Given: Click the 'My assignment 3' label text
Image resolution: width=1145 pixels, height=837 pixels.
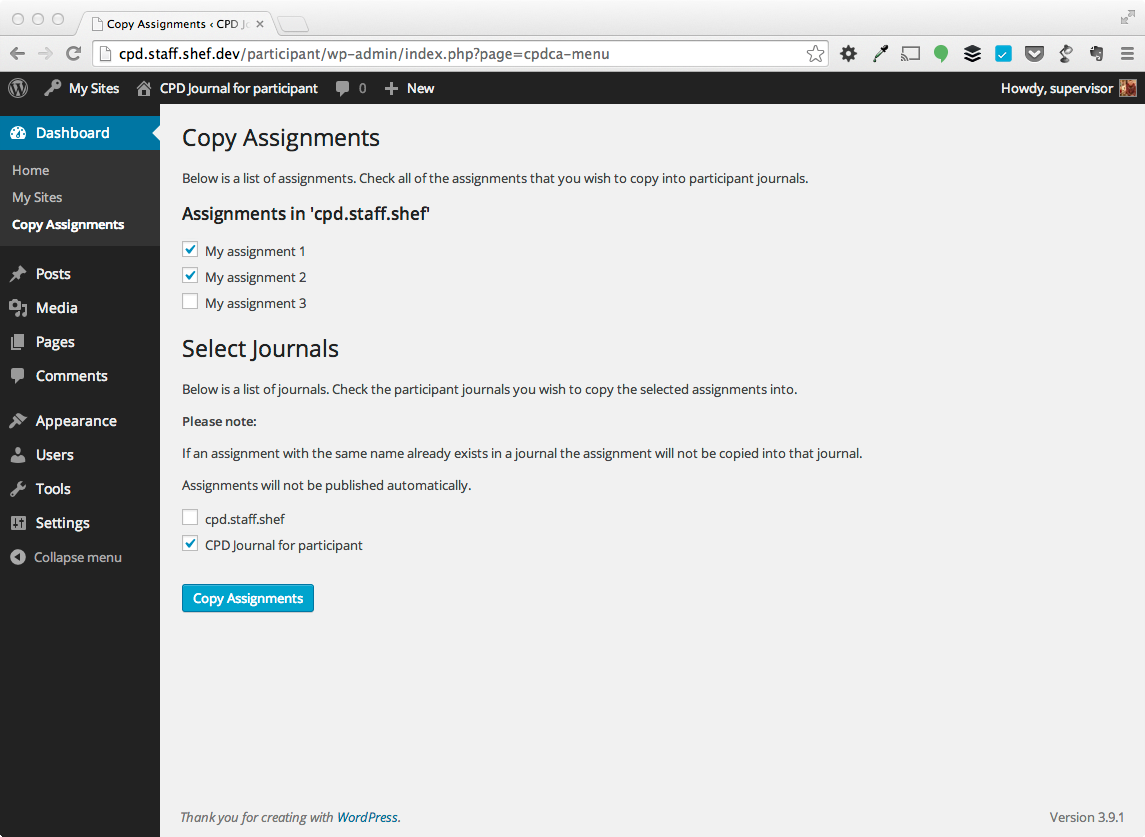Looking at the screenshot, I should pyautogui.click(x=256, y=303).
